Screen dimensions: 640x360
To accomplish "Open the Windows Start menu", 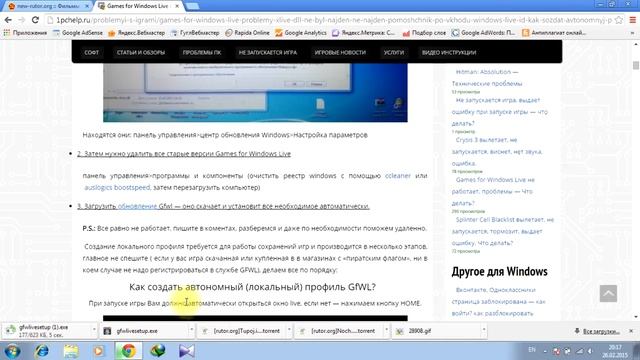I will (x=12, y=351).
